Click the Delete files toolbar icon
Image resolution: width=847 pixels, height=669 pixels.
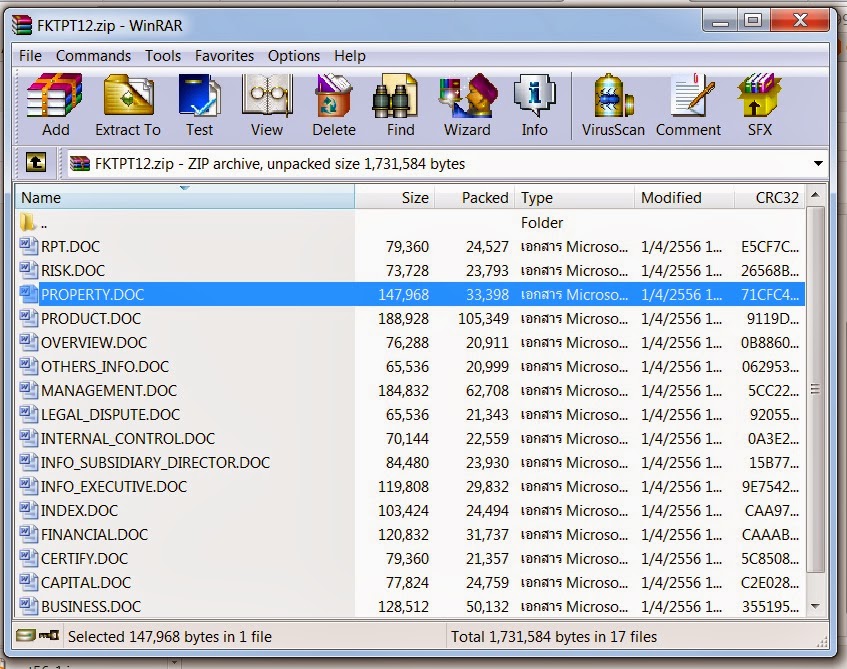(333, 105)
